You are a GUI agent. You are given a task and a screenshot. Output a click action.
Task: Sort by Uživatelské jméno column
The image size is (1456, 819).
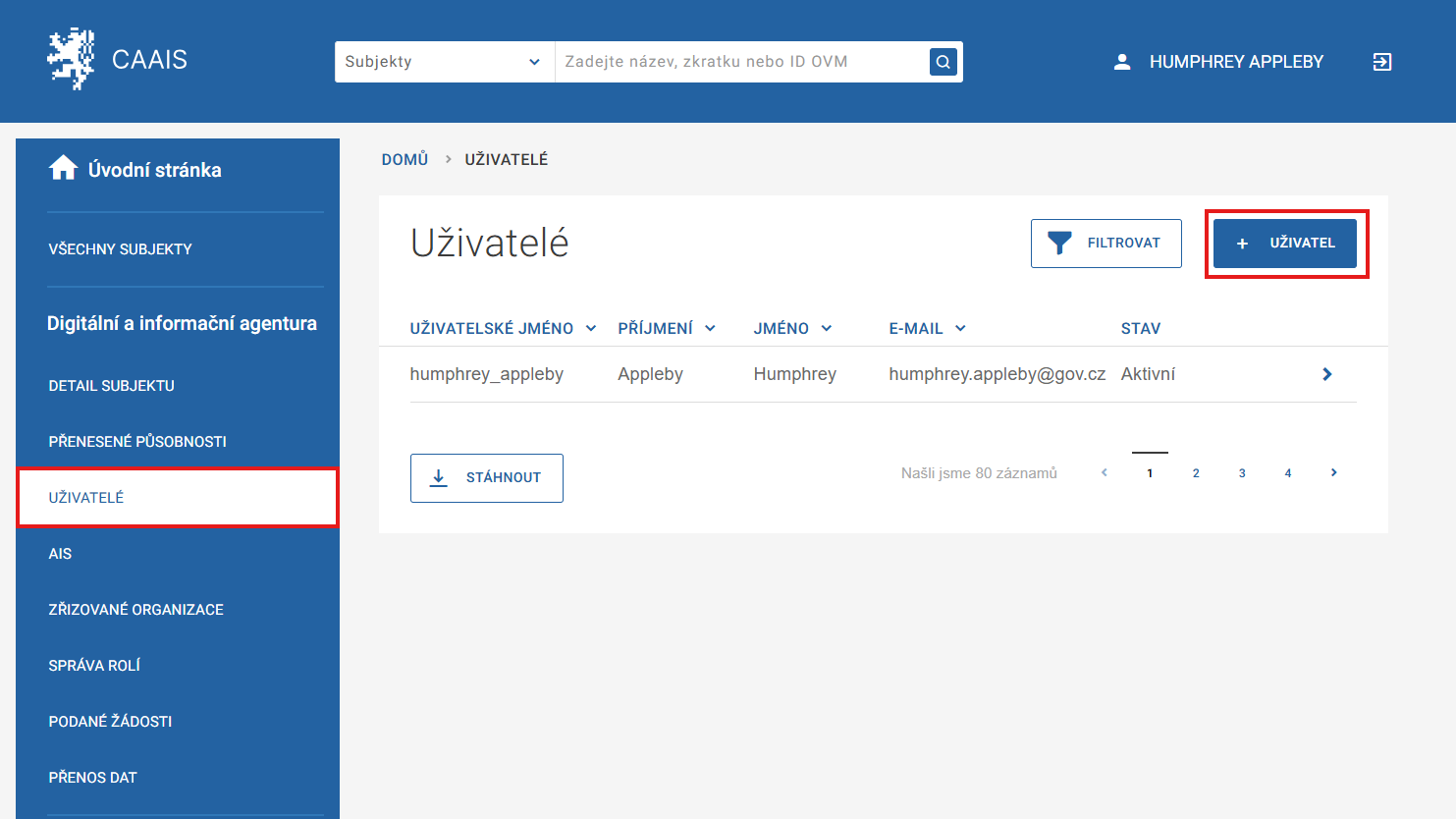tap(502, 329)
